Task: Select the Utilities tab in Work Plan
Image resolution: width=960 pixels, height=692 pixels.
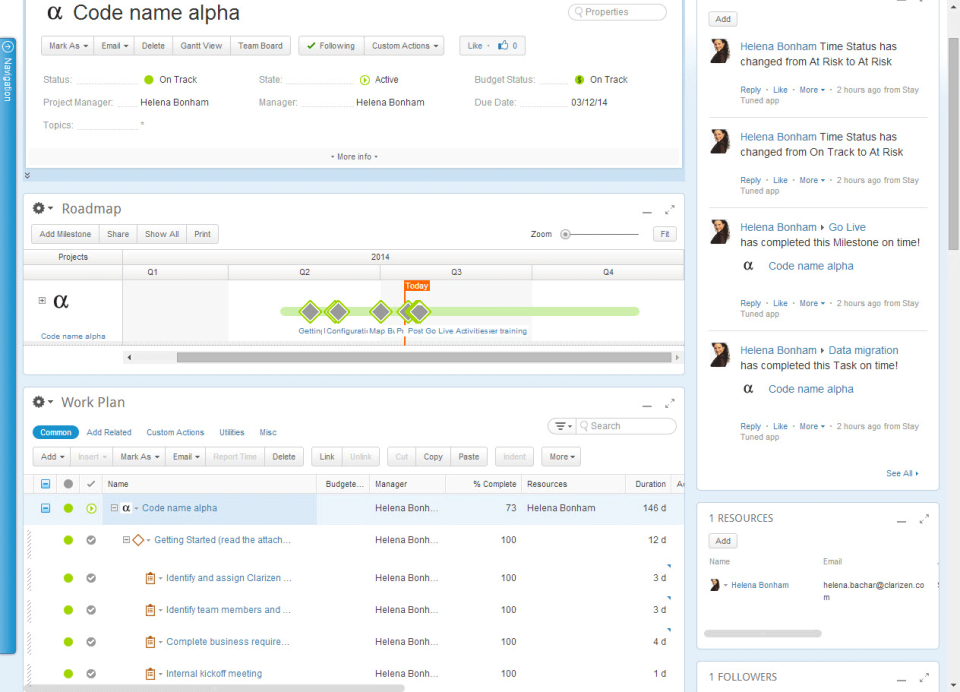Action: click(x=231, y=432)
